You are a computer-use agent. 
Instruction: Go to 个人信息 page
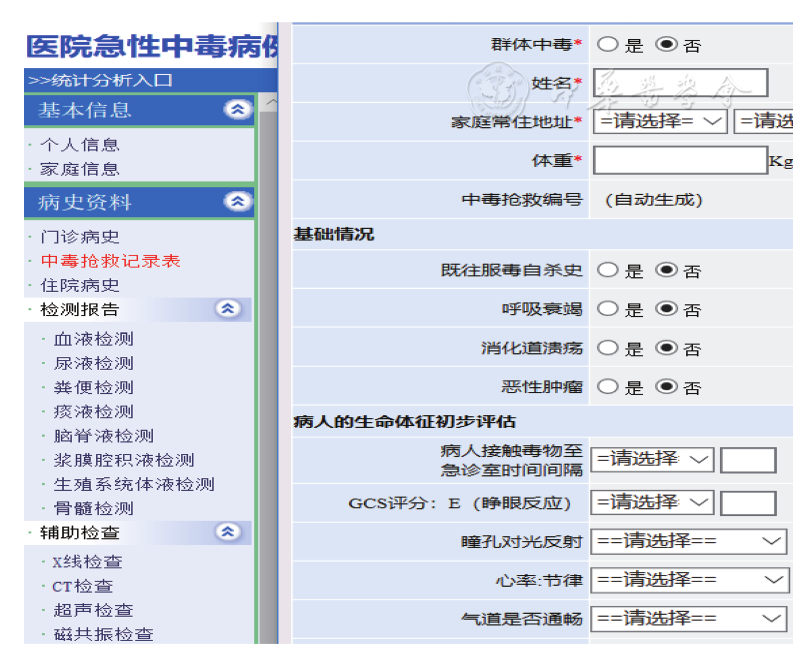click(80, 145)
